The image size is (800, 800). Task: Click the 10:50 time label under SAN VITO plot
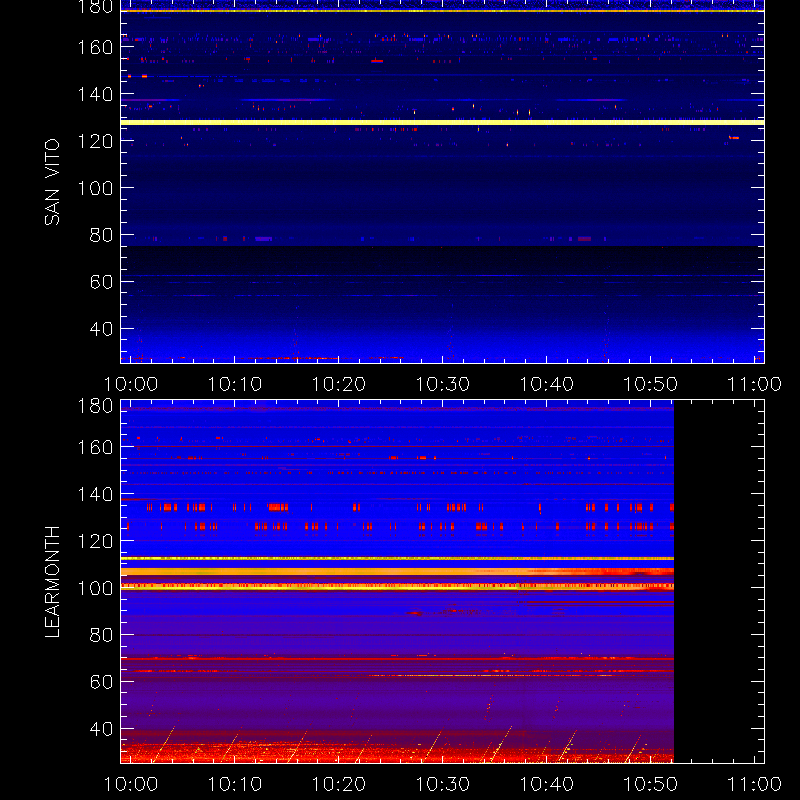pos(651,384)
